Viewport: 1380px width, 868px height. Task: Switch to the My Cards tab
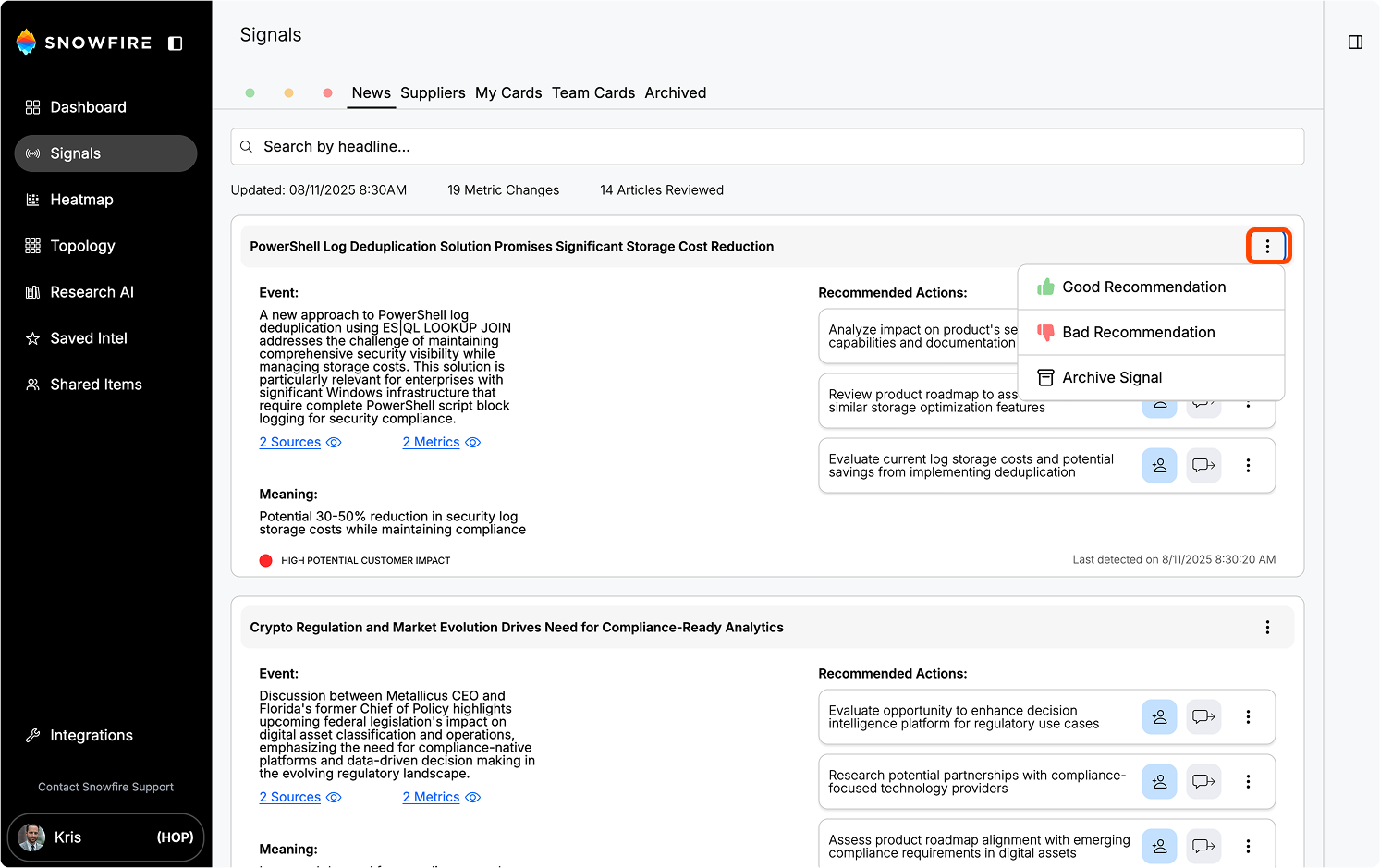tap(508, 93)
